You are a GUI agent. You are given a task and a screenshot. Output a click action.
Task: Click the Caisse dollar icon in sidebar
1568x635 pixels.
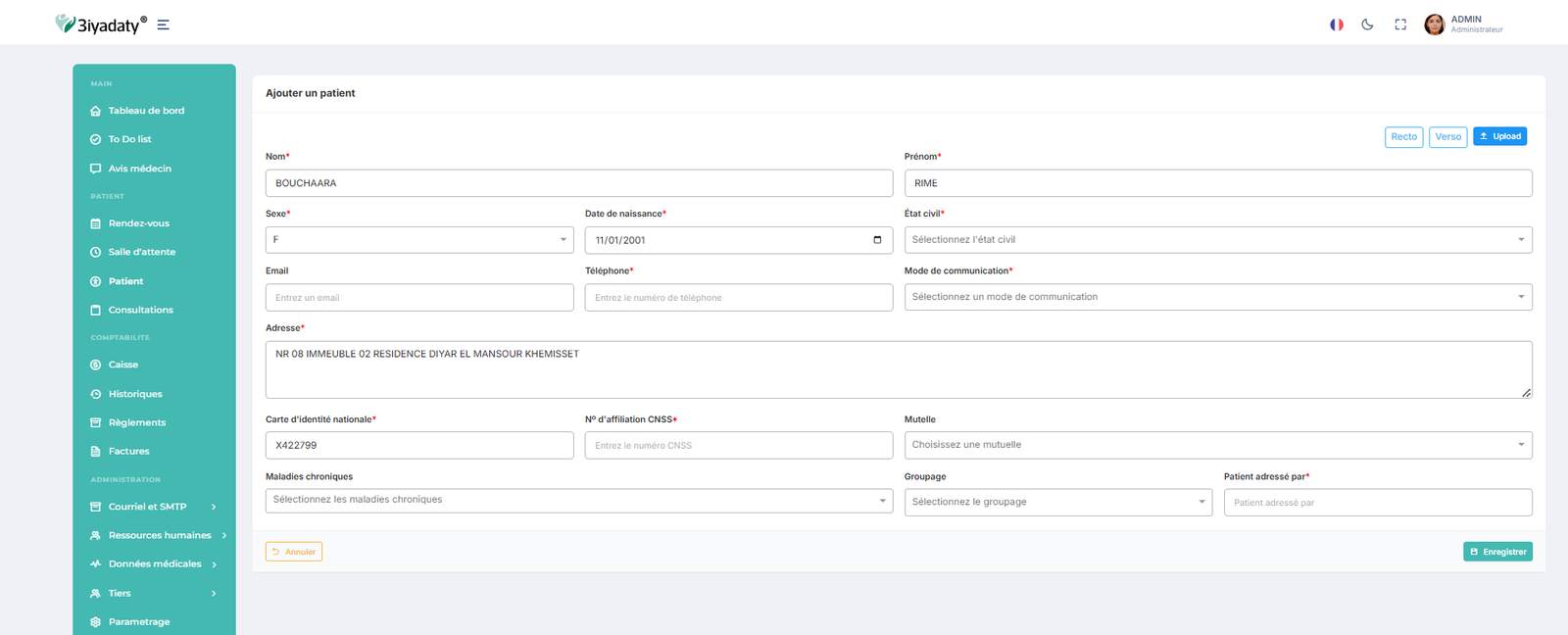click(96, 365)
